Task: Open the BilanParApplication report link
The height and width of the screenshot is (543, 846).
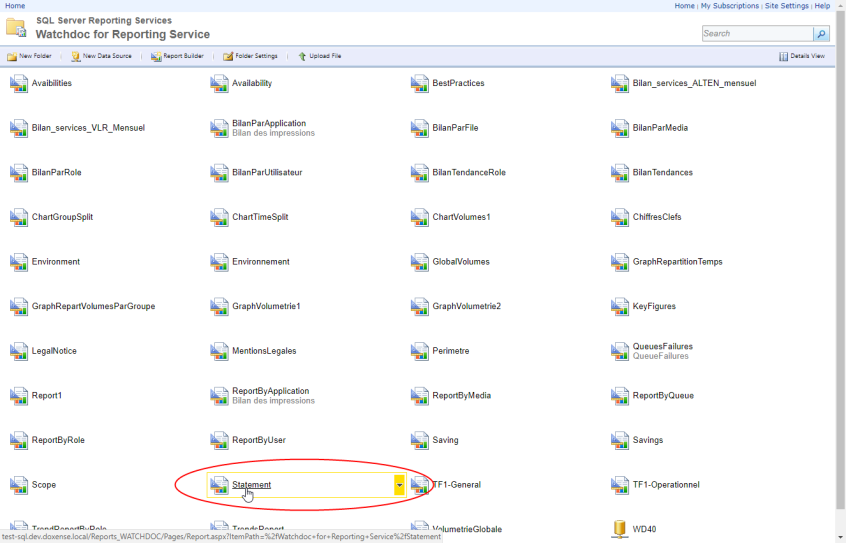Action: click(x=269, y=123)
